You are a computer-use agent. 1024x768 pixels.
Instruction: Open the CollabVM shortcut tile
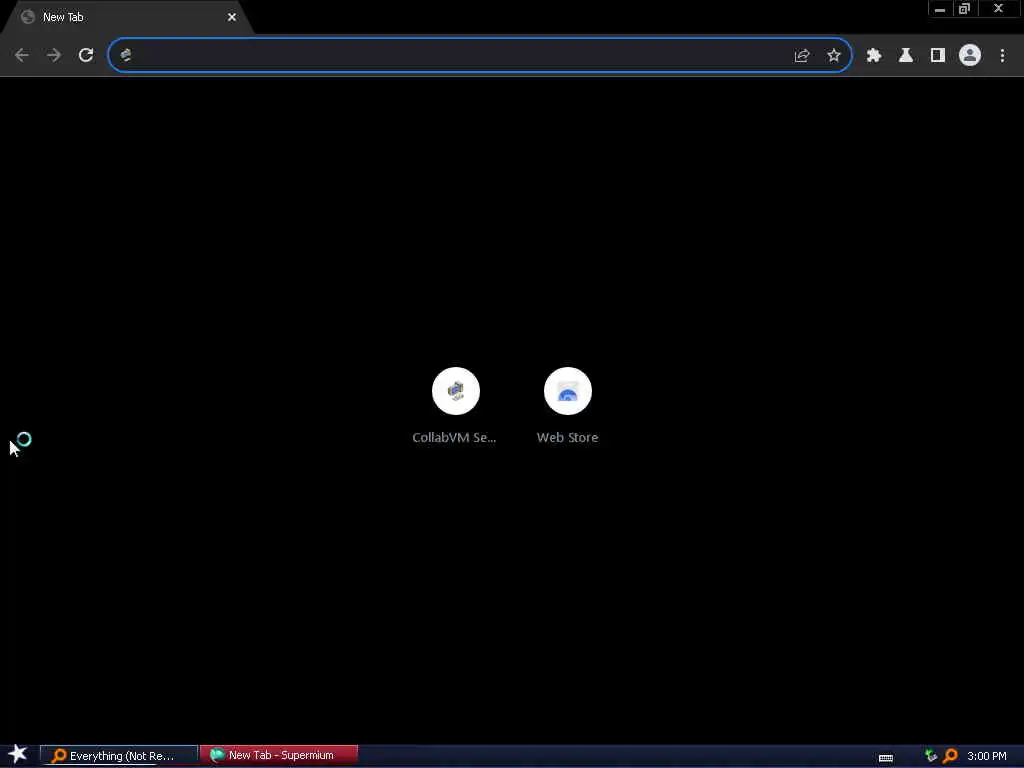456,391
